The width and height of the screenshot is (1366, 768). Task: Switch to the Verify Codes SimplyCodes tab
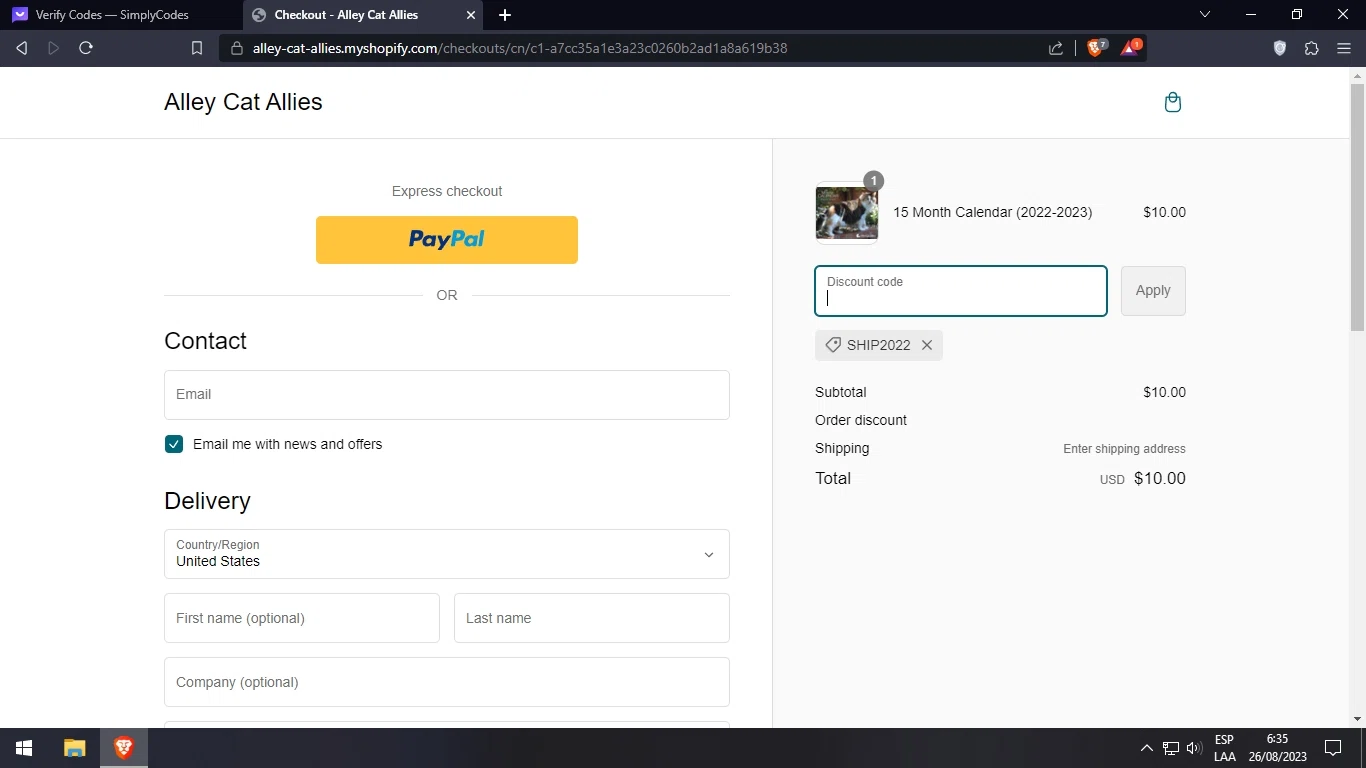point(120,15)
